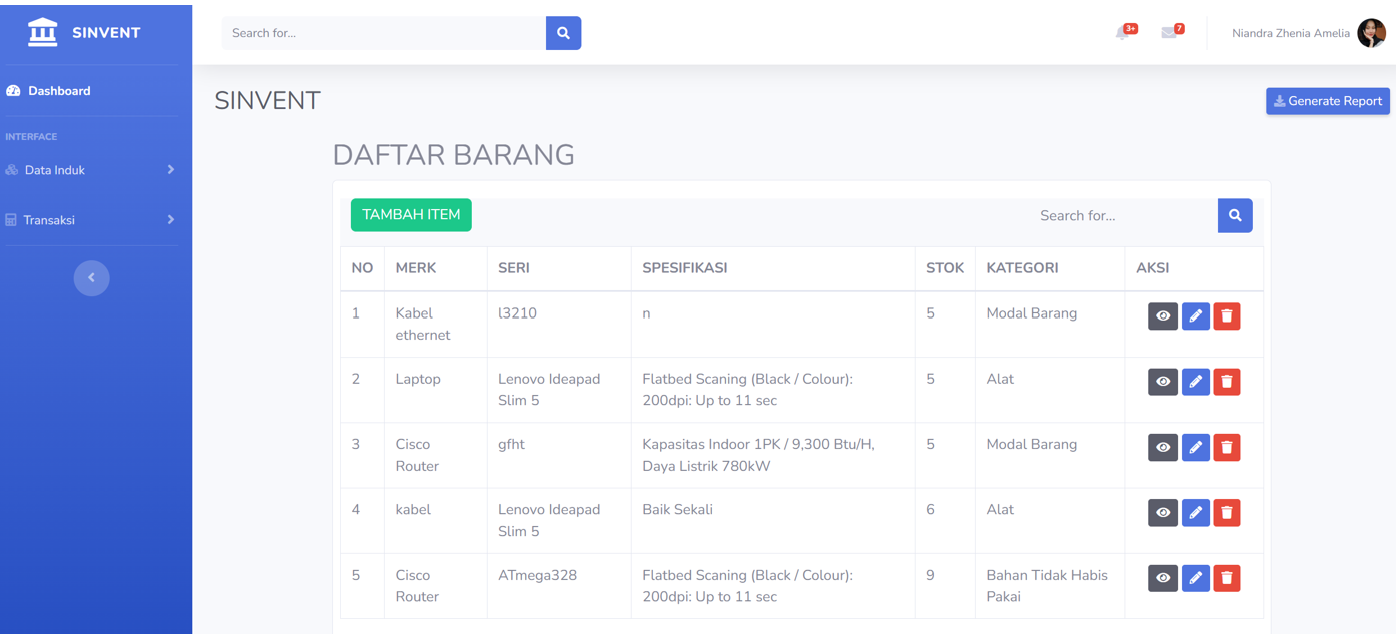
Task: Click the table search magnifier button
Action: click(x=1235, y=215)
